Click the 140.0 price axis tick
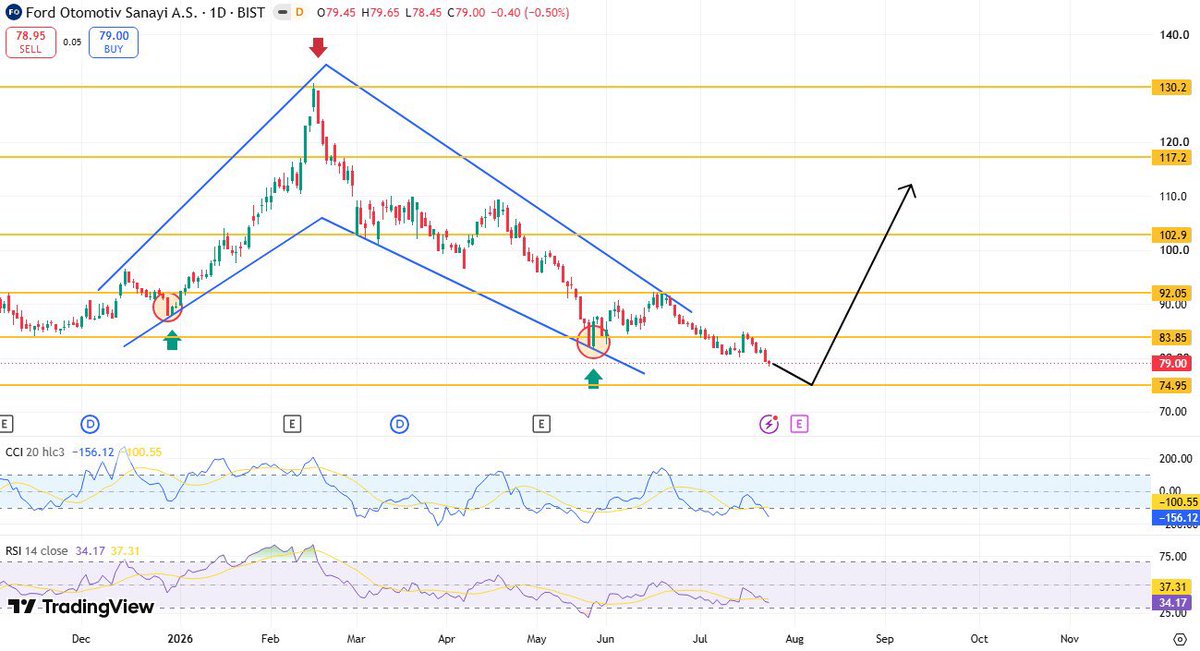Viewport: 1200px width, 651px height. (x=1174, y=35)
